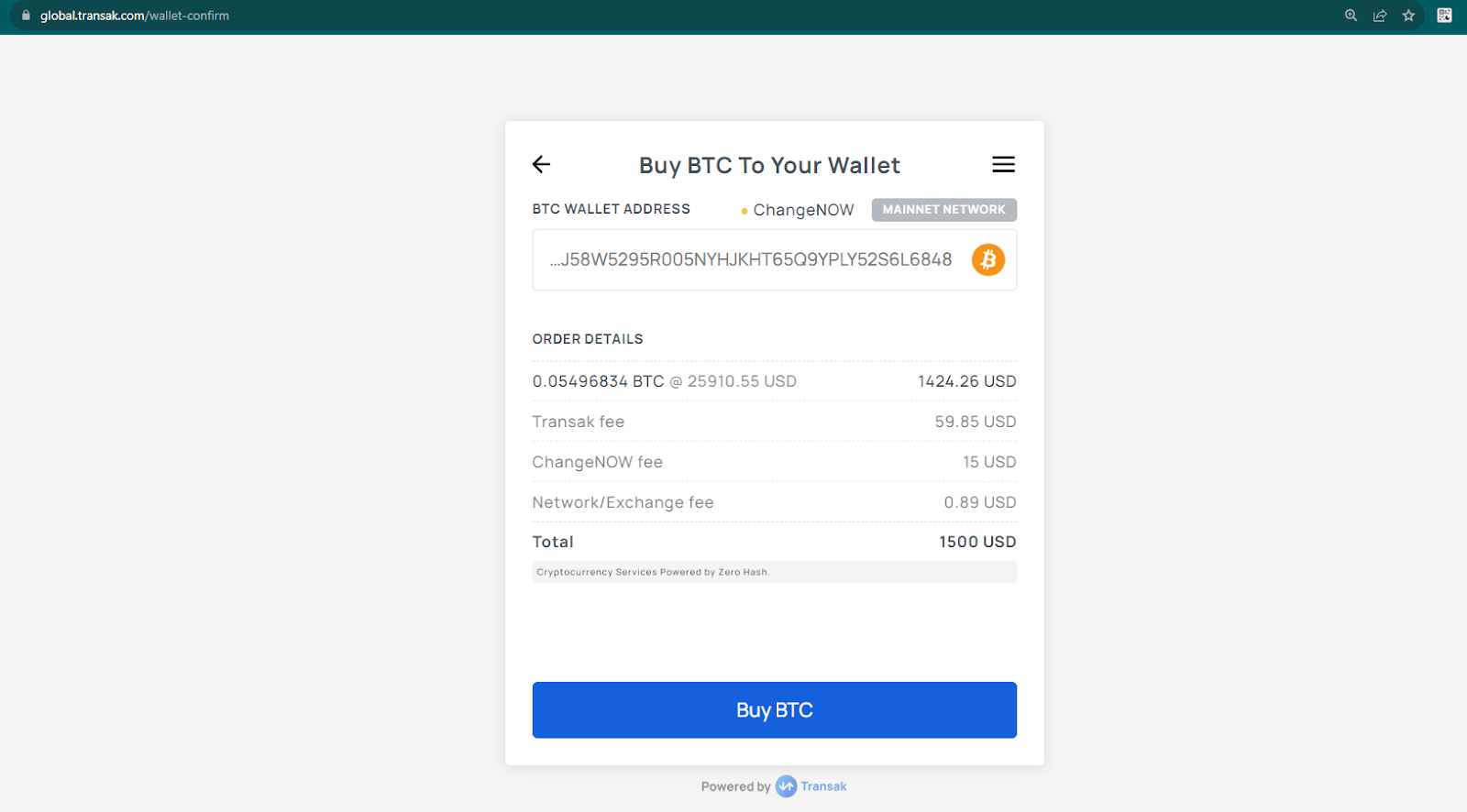Click the browser zoom magnifier icon

[x=1351, y=16]
